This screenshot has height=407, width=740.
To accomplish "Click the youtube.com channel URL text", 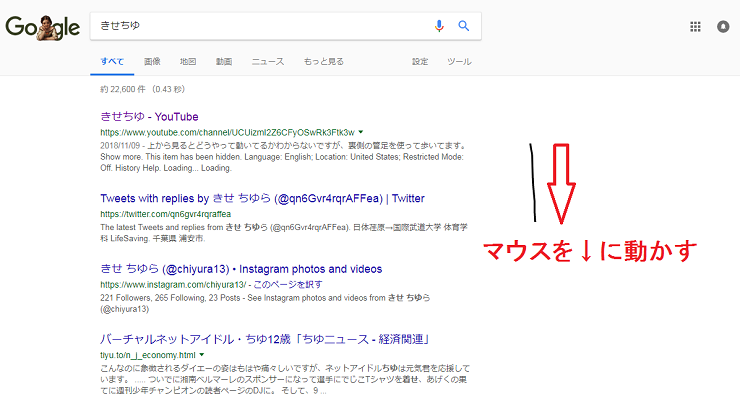I will pyautogui.click(x=227, y=132).
